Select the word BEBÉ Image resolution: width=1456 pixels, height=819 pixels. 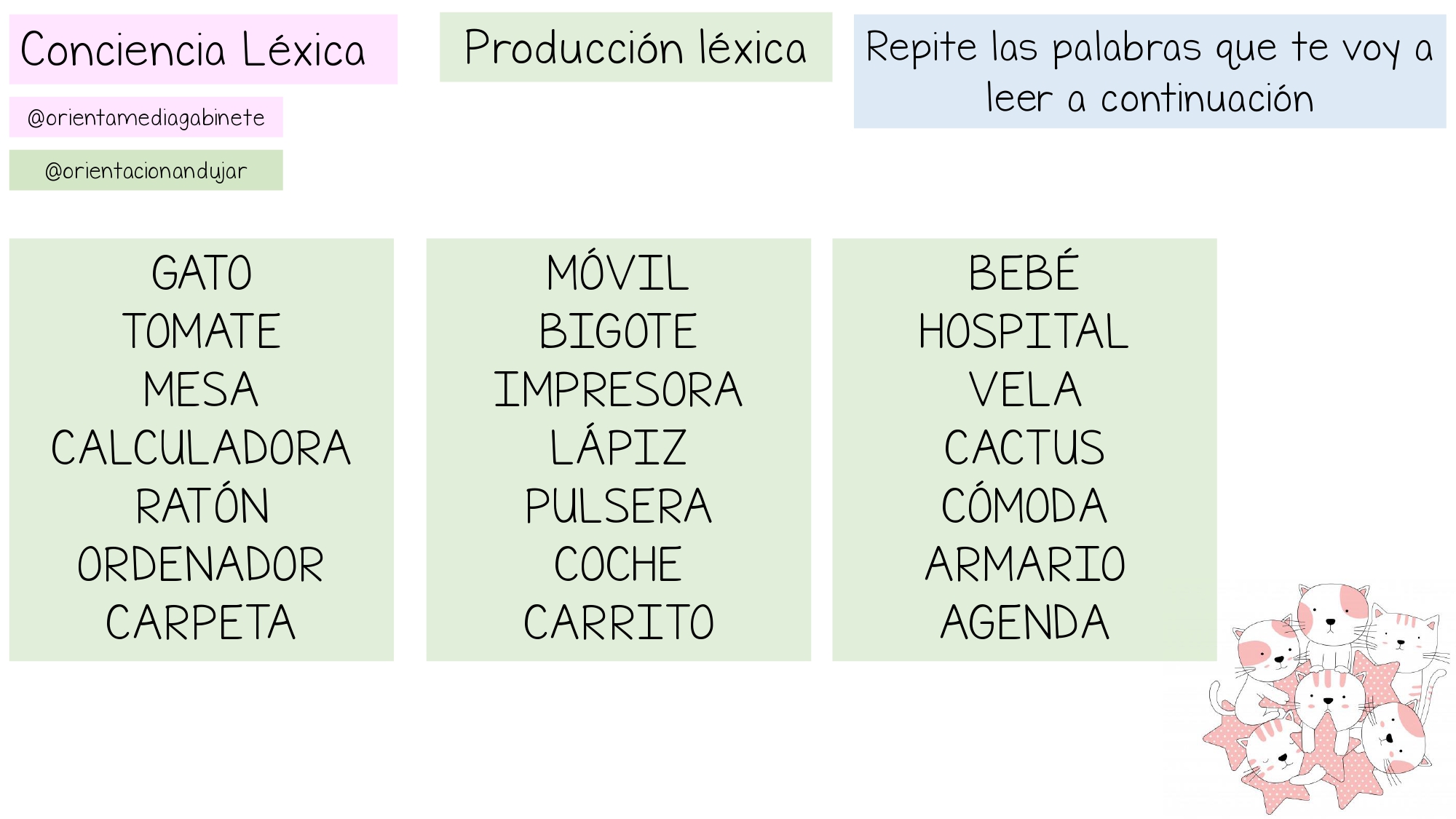(x=1024, y=271)
